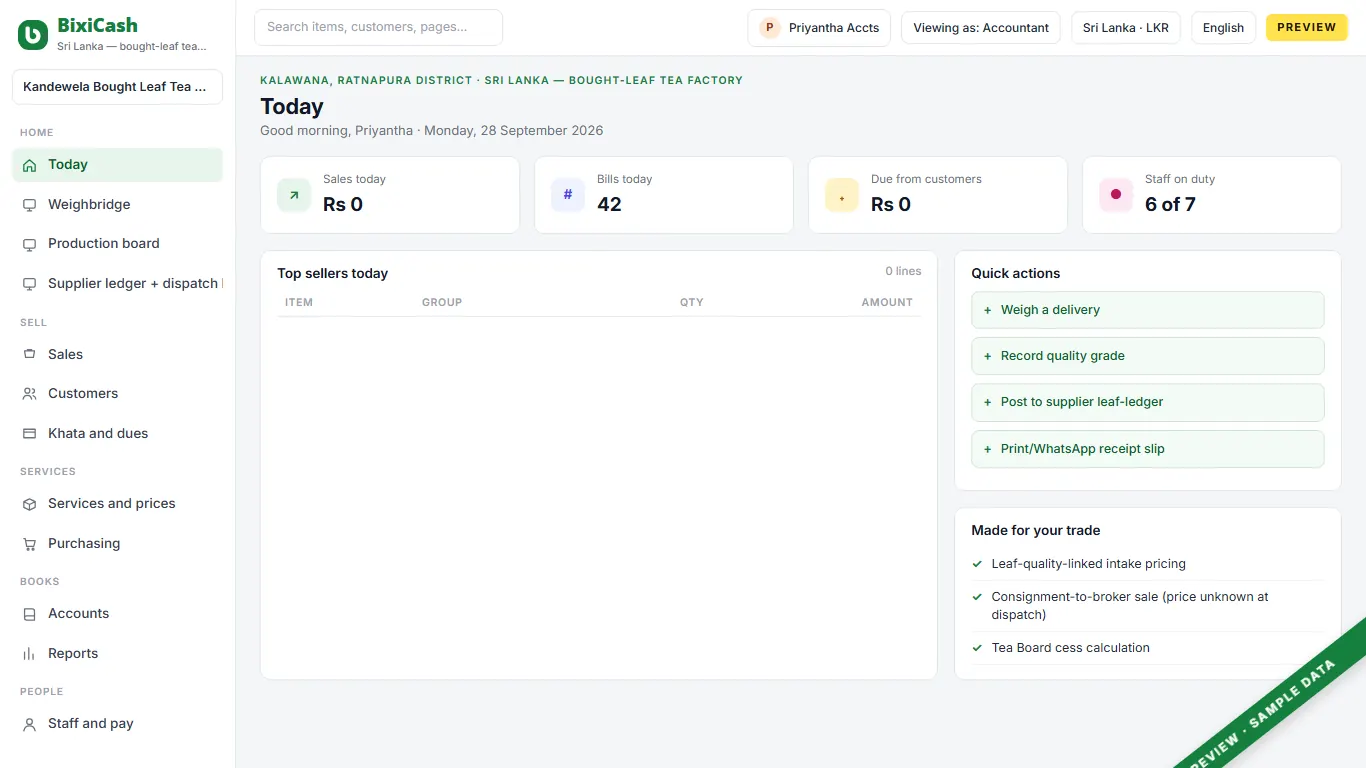The image size is (1366, 768).
Task: Open the Reports menu item
Action: 117,654
